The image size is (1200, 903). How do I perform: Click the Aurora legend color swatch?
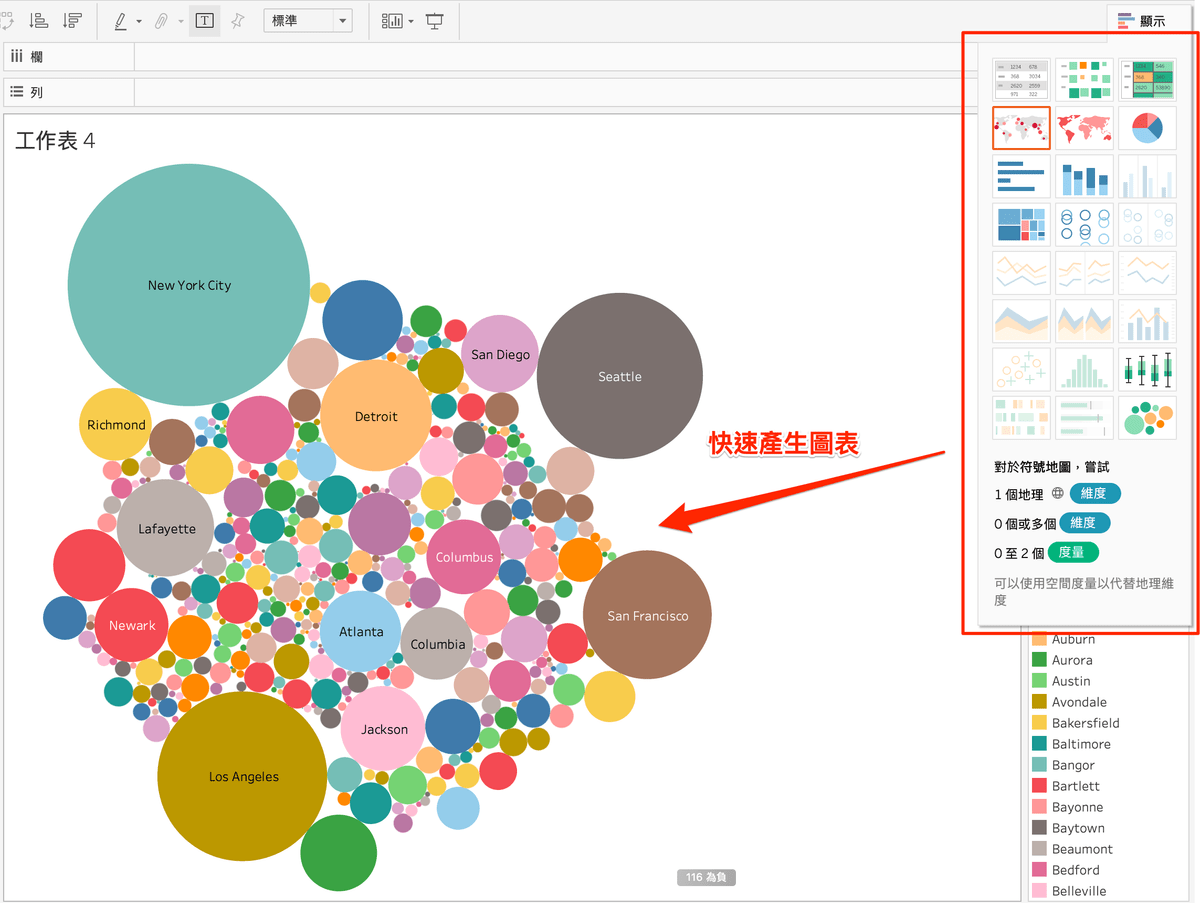1039,660
